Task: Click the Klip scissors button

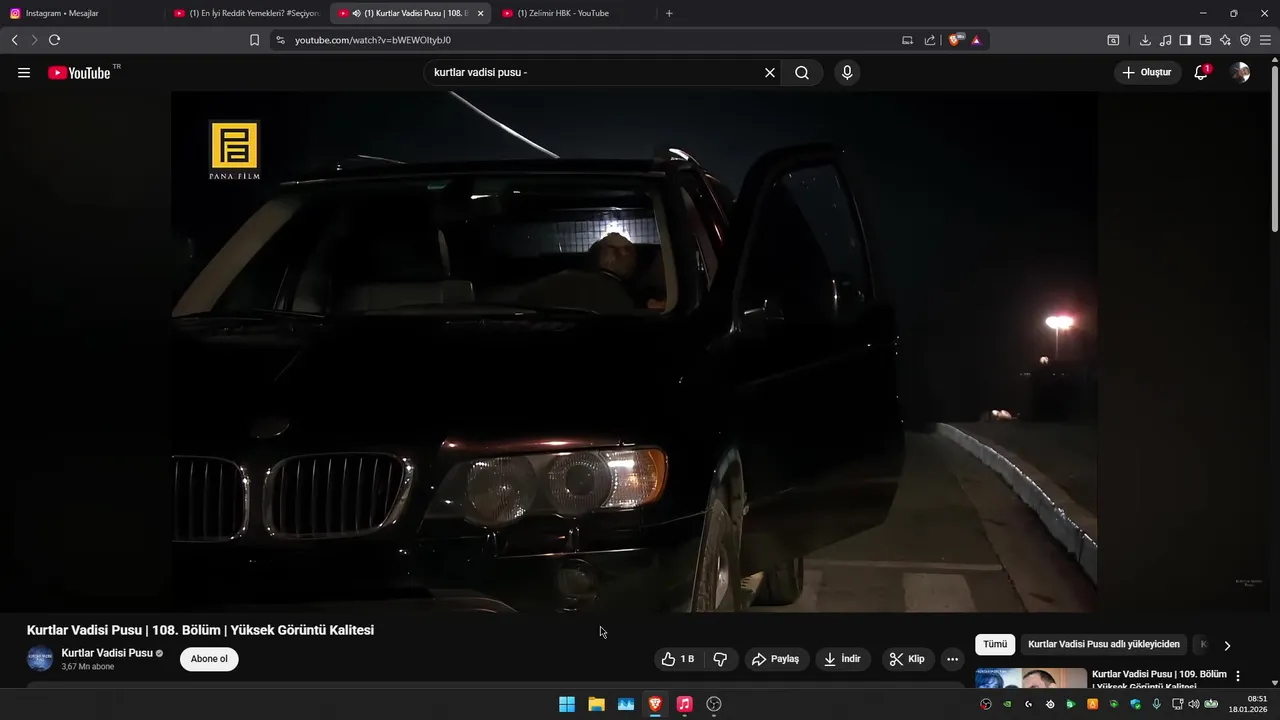Action: (x=908, y=659)
